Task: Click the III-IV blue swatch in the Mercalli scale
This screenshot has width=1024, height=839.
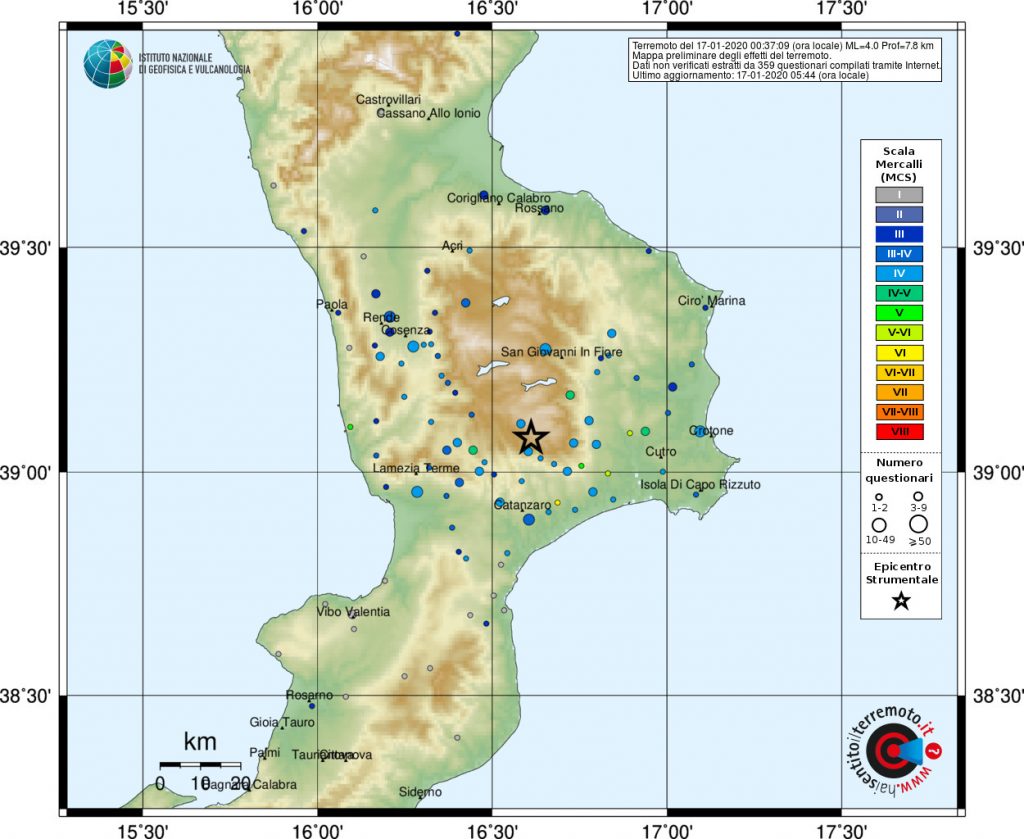Action: pos(898,254)
